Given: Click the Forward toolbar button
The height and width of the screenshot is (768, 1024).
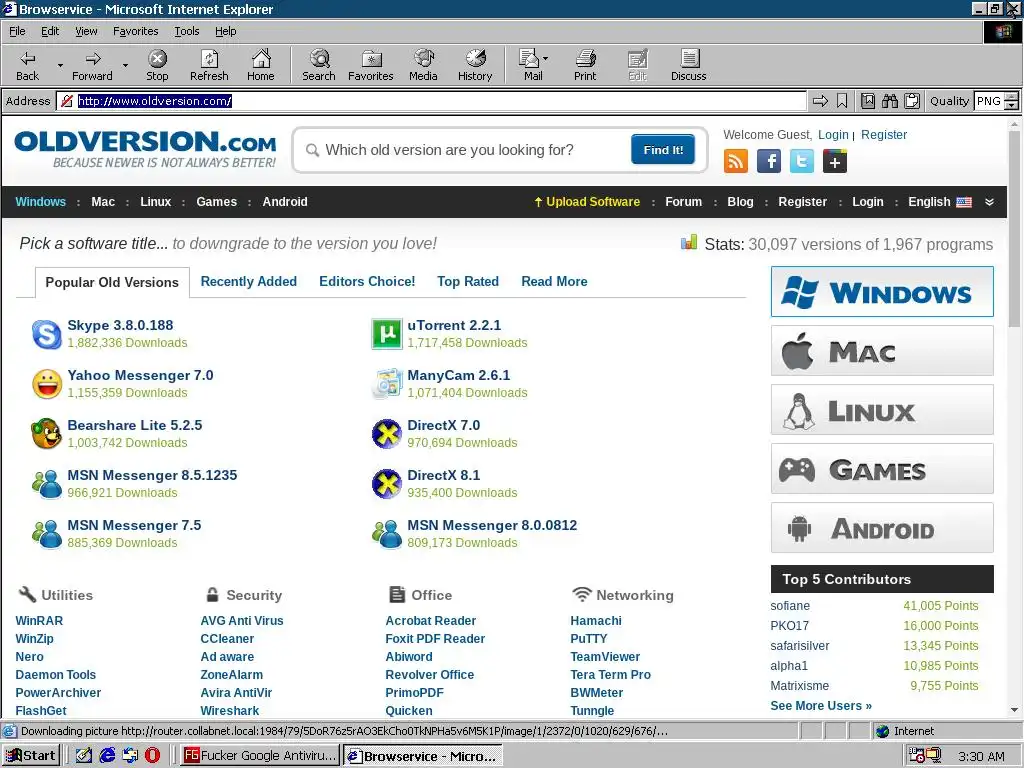Looking at the screenshot, I should pos(93,65).
